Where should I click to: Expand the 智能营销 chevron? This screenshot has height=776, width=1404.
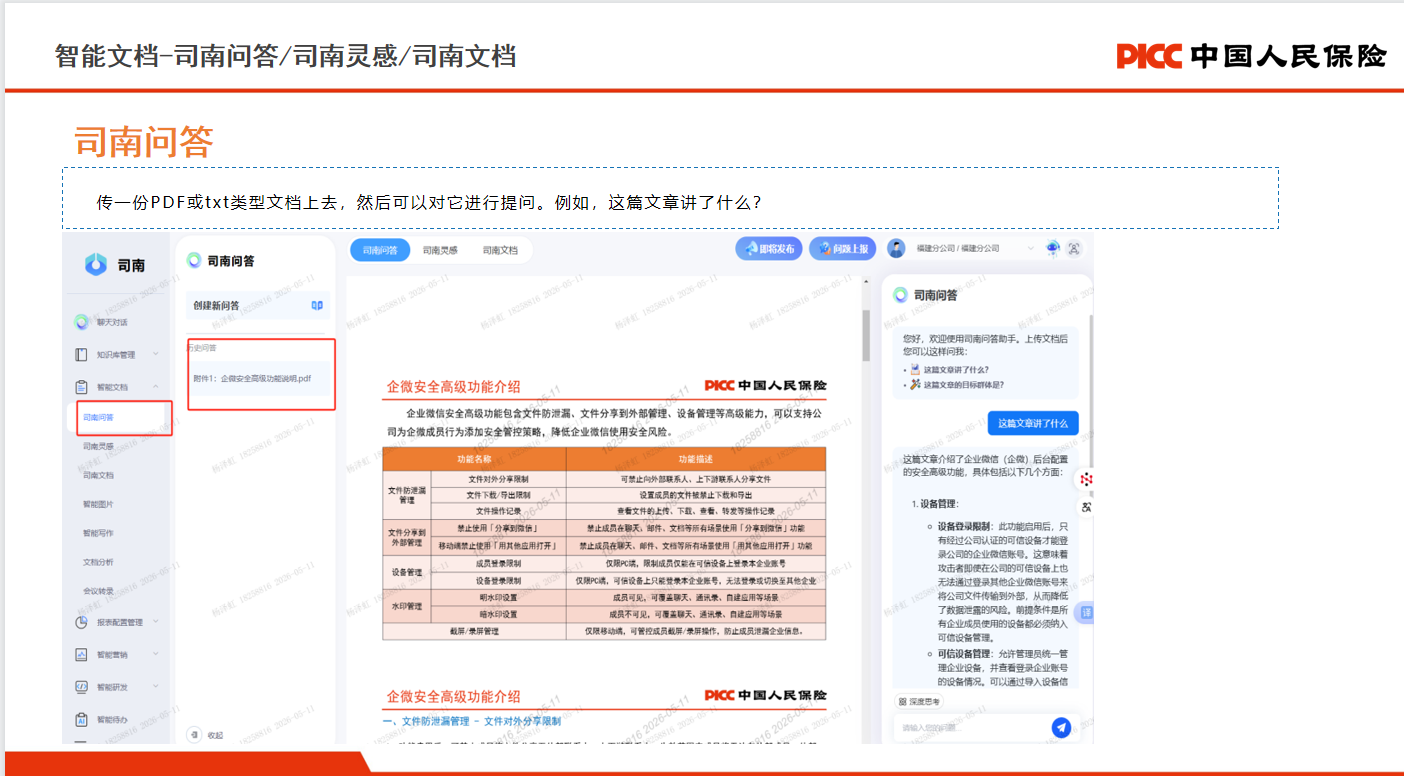(155, 655)
